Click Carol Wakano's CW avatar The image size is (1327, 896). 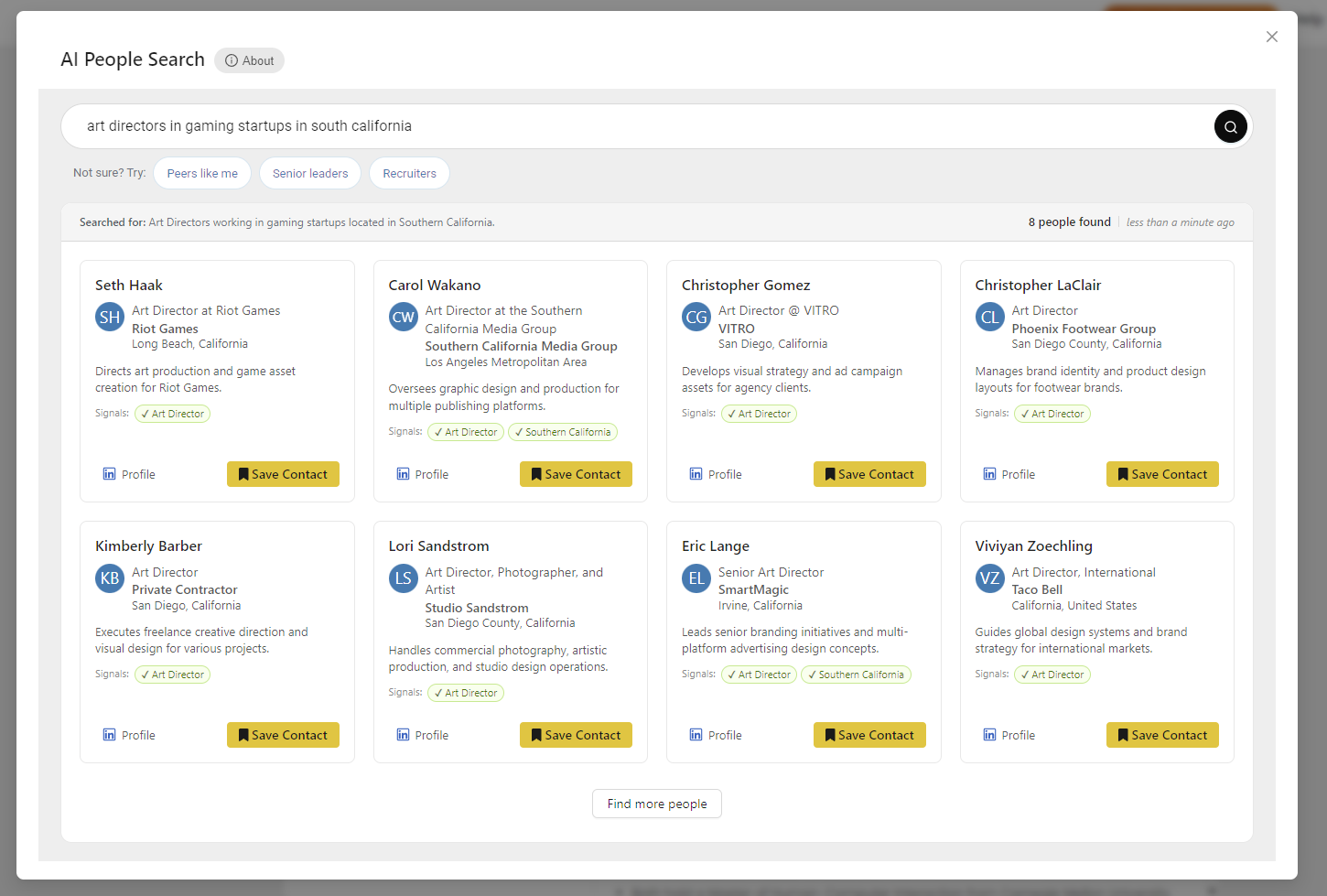click(404, 317)
